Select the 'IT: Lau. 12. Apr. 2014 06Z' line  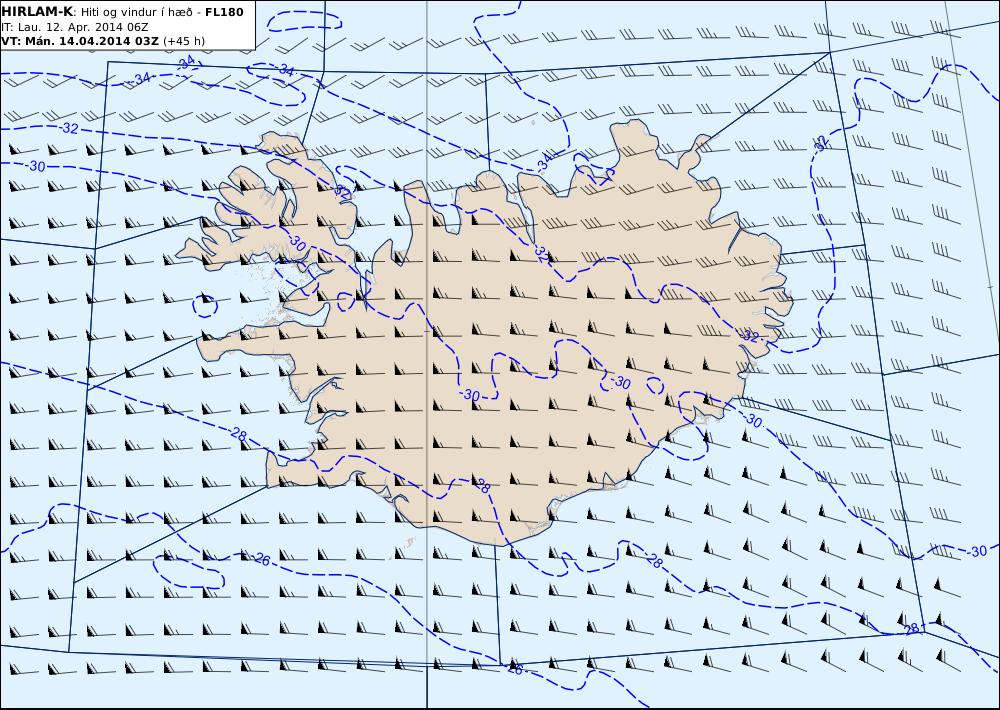(75, 27)
